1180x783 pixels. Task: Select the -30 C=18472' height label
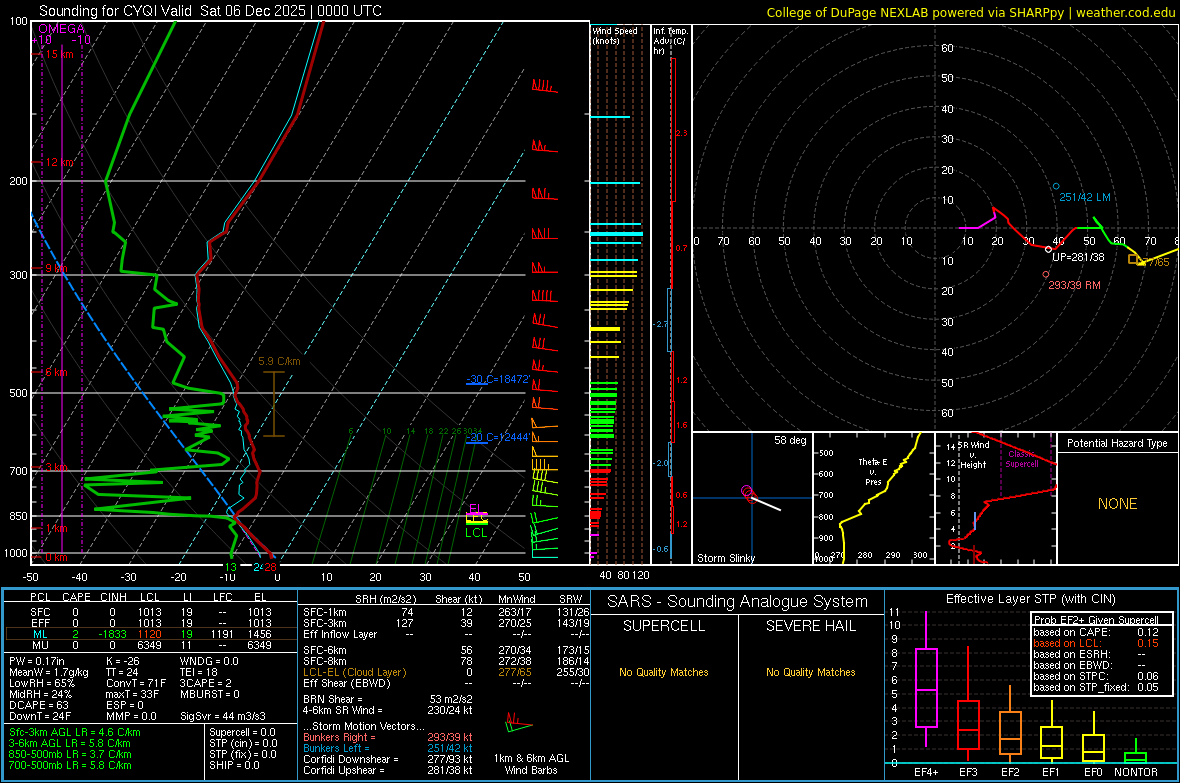point(498,379)
